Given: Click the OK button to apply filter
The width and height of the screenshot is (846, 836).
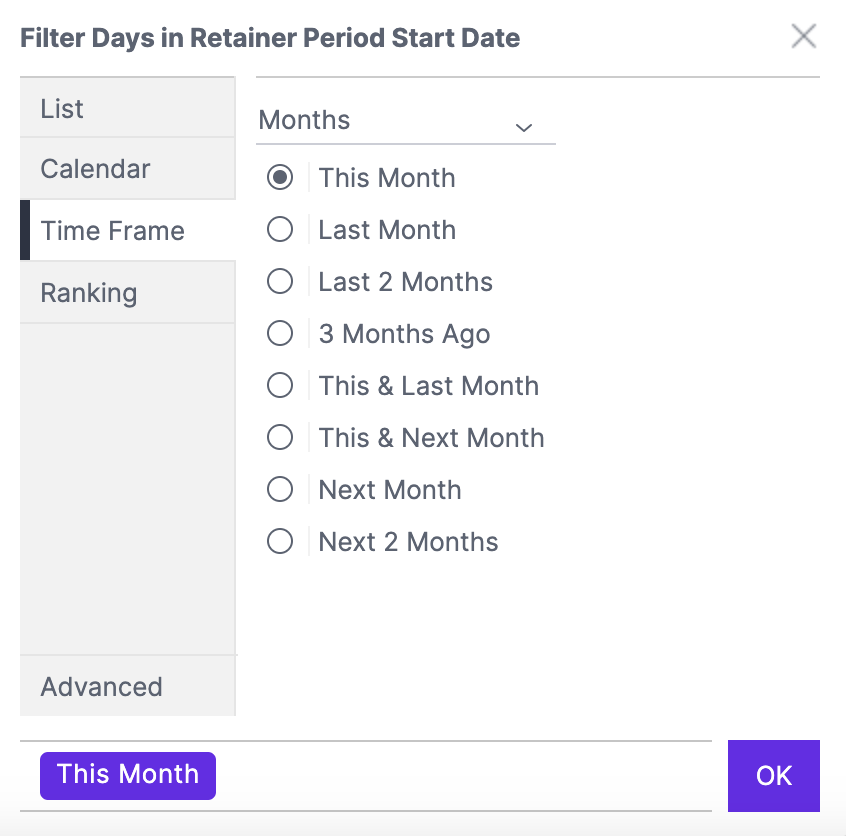Looking at the screenshot, I should (x=774, y=776).
